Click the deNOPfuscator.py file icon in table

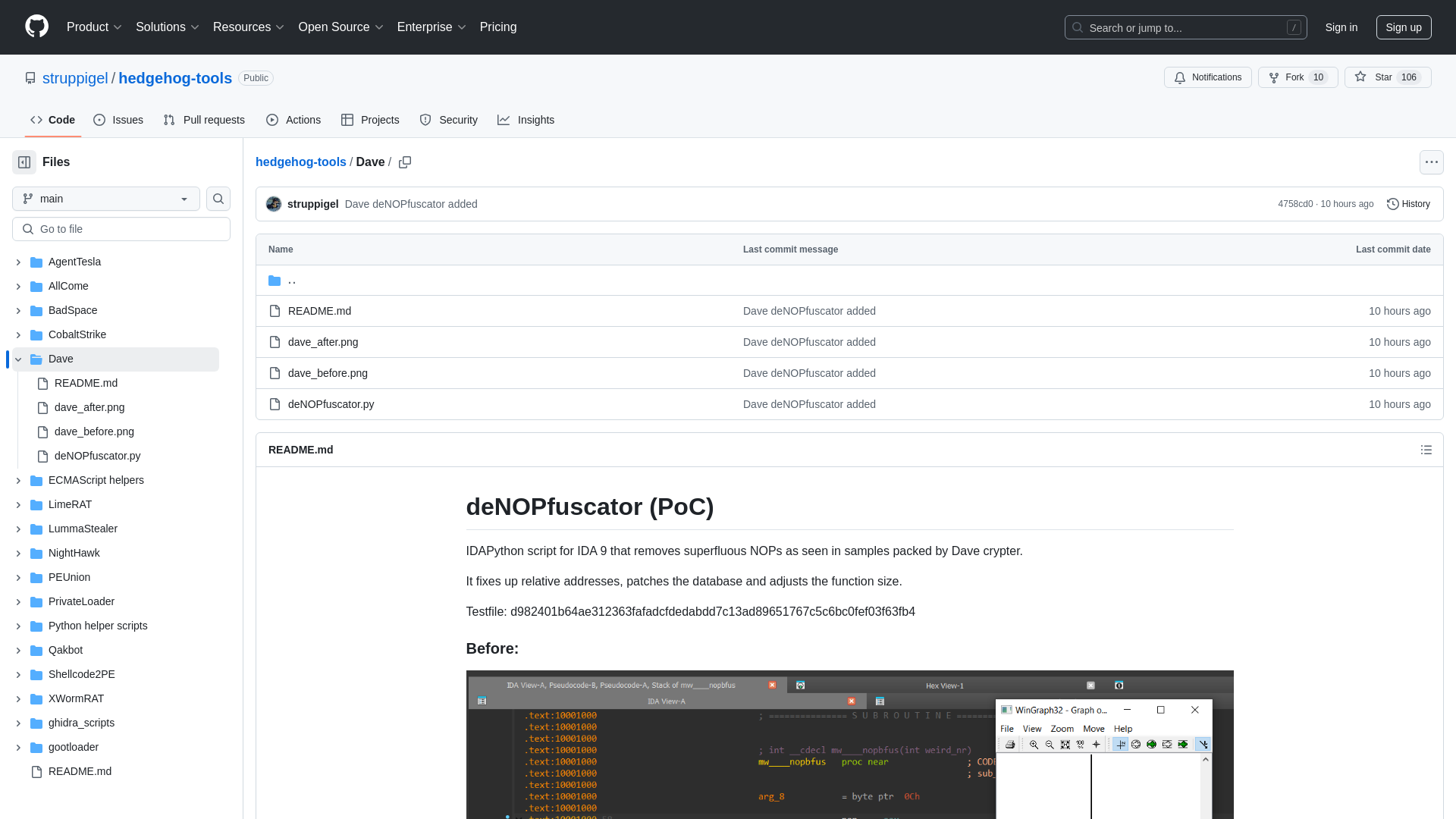pos(275,404)
